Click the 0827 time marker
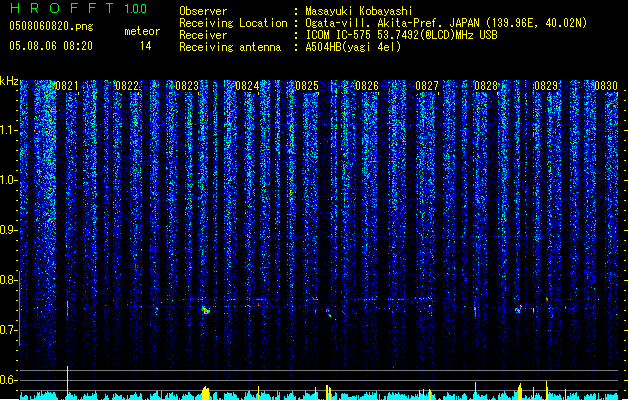Viewport: 629px width, 400px height. (x=427, y=86)
